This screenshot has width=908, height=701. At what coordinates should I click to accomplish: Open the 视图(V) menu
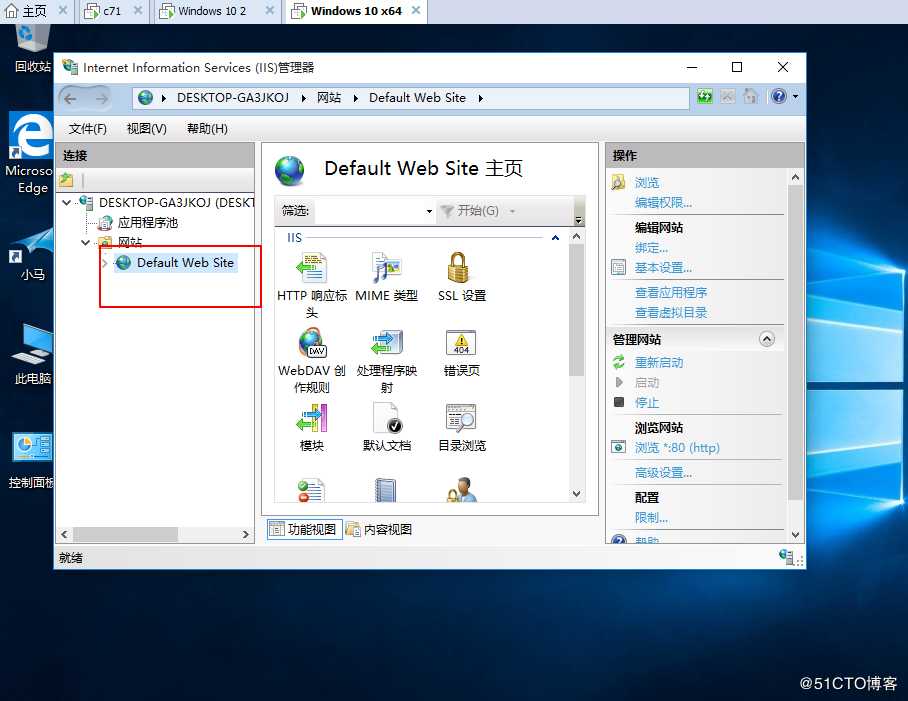(147, 129)
